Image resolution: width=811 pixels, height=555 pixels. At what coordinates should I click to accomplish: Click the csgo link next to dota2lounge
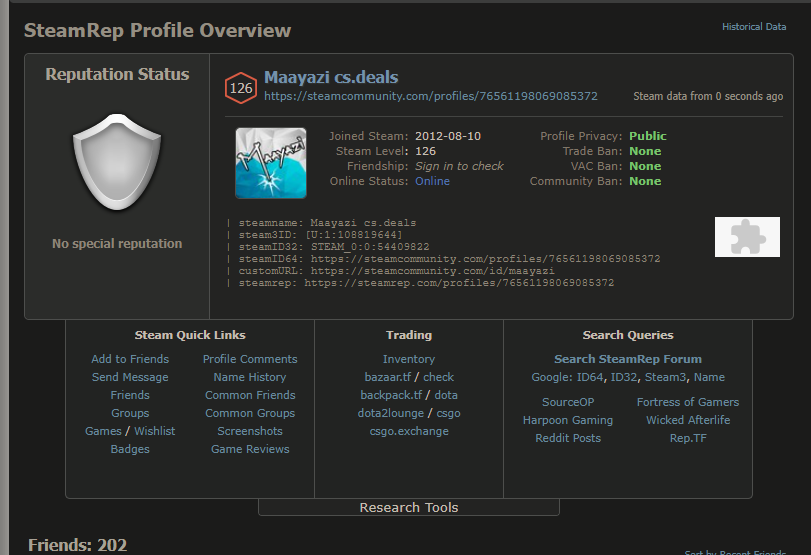pyautogui.click(x=448, y=413)
